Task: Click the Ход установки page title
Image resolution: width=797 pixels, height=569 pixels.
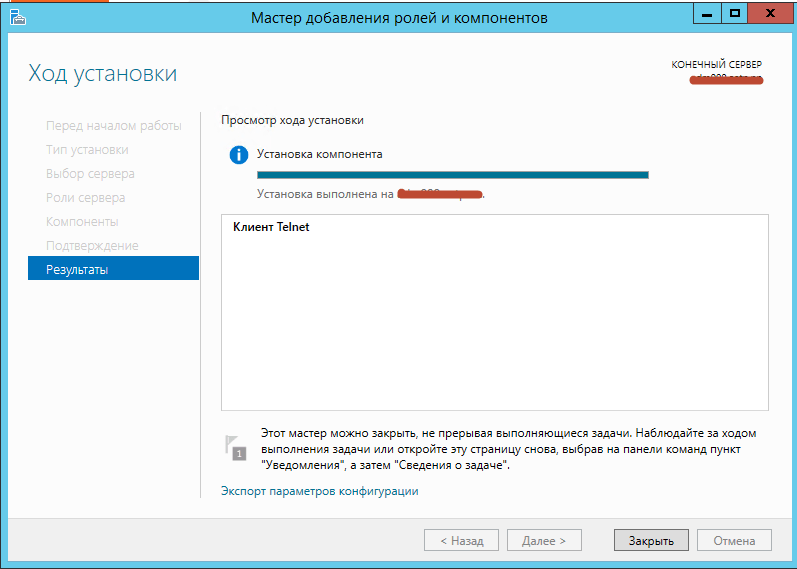Action: click(103, 73)
